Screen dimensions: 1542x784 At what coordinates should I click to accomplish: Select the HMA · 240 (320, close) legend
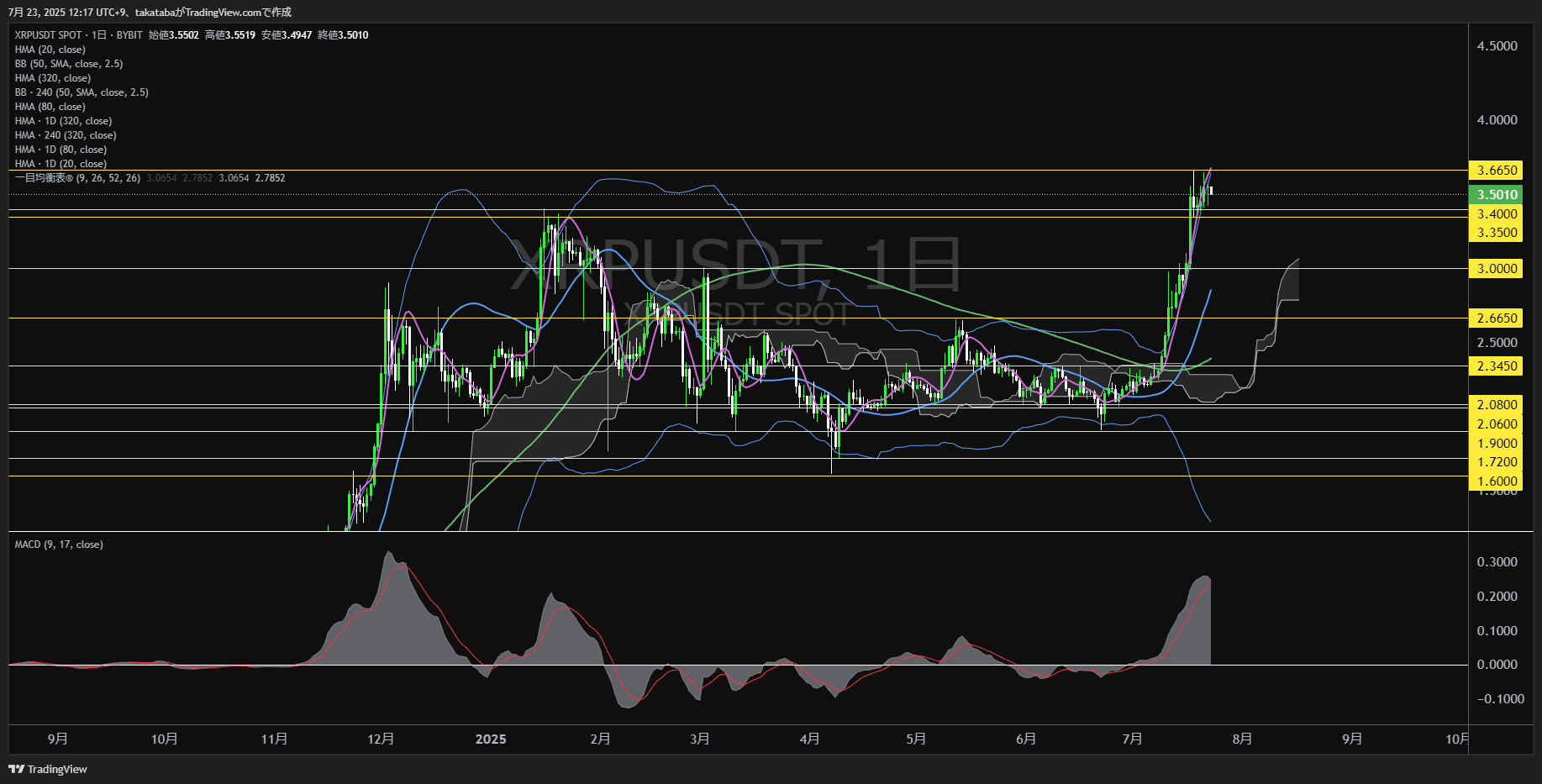click(x=66, y=135)
